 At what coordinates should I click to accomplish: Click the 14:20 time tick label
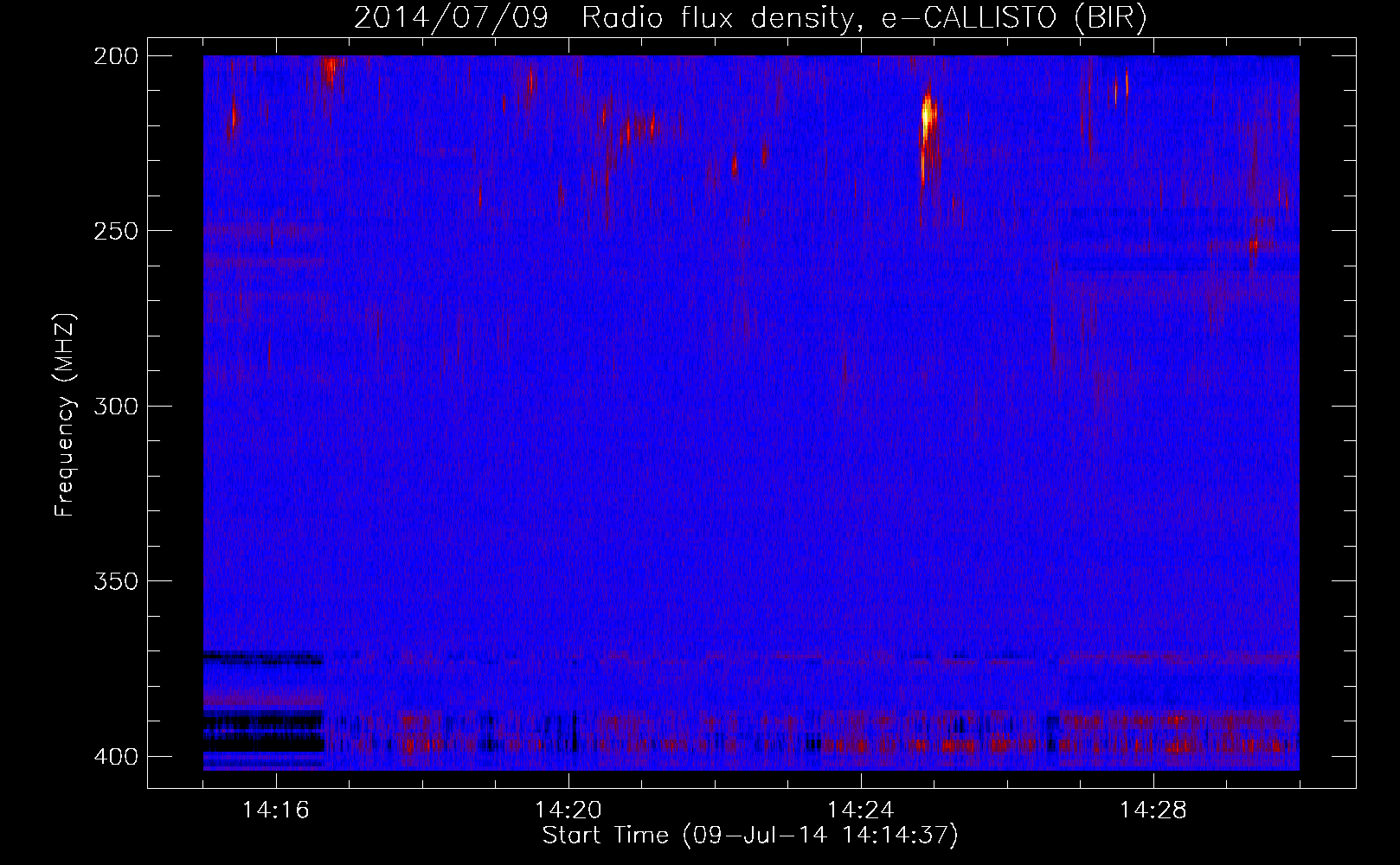568,811
